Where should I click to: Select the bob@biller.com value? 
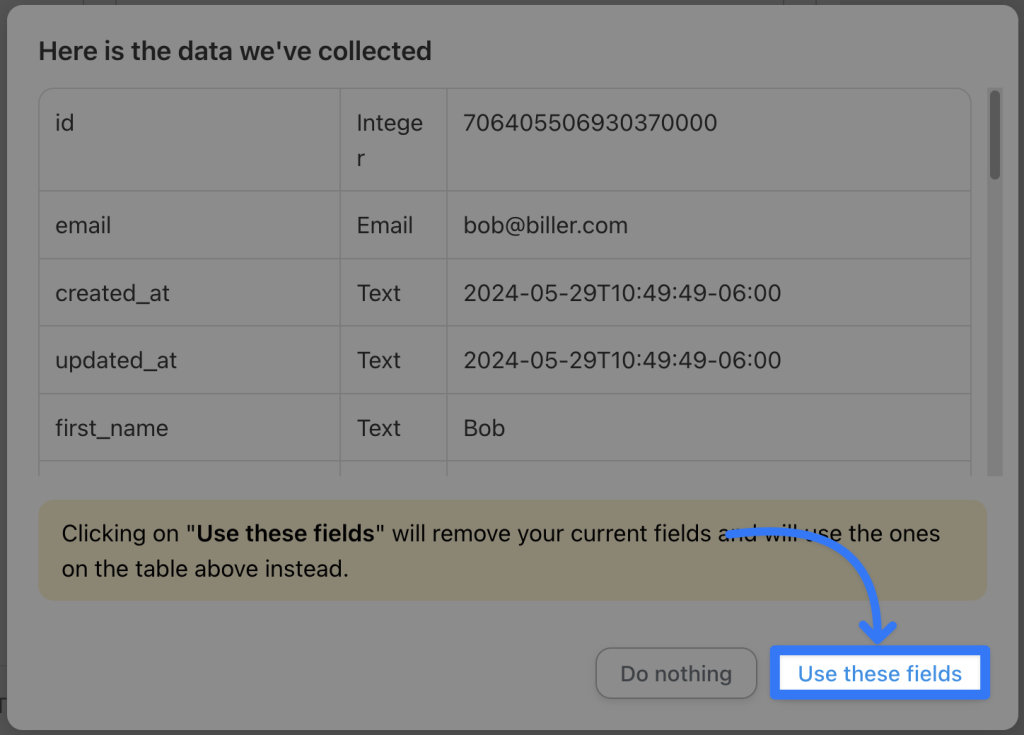click(x=545, y=226)
